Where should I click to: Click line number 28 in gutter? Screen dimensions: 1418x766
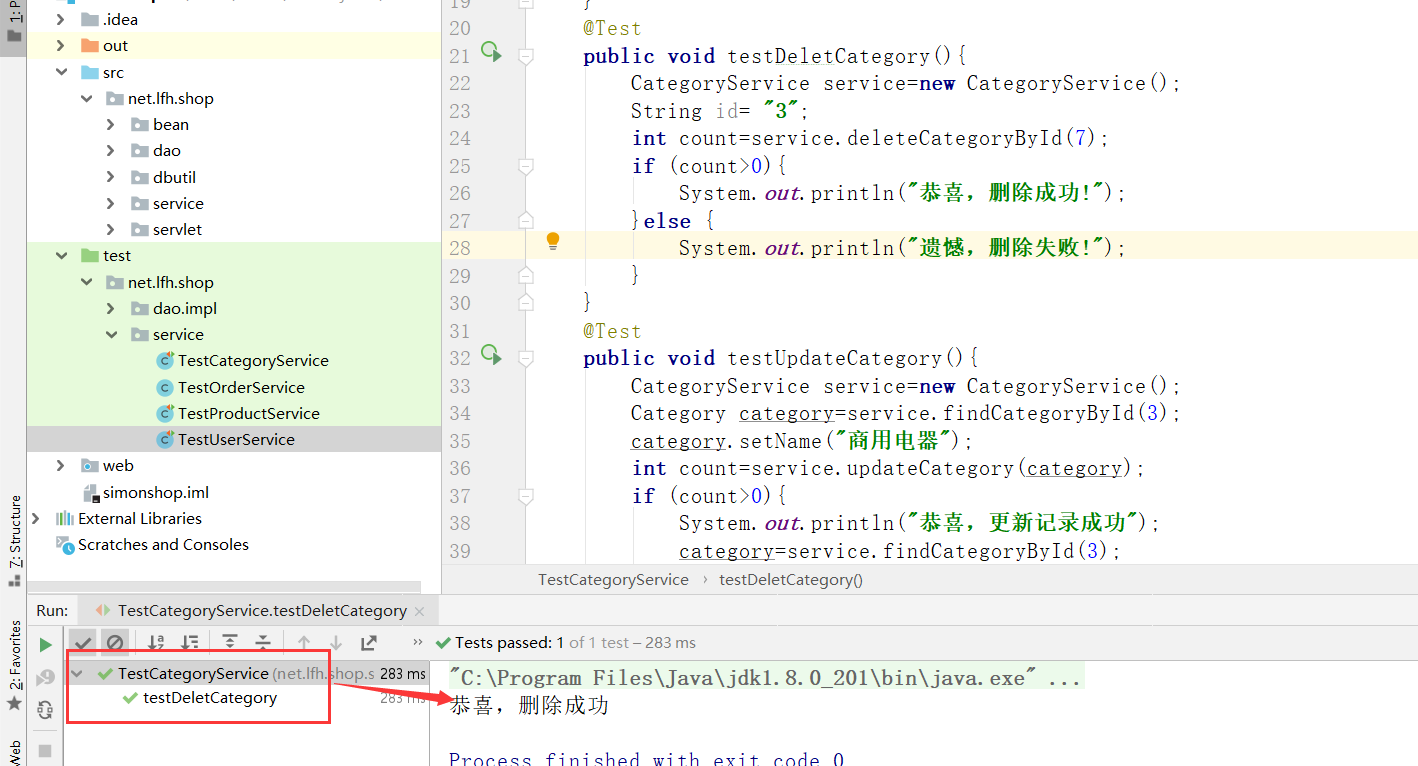coord(459,248)
